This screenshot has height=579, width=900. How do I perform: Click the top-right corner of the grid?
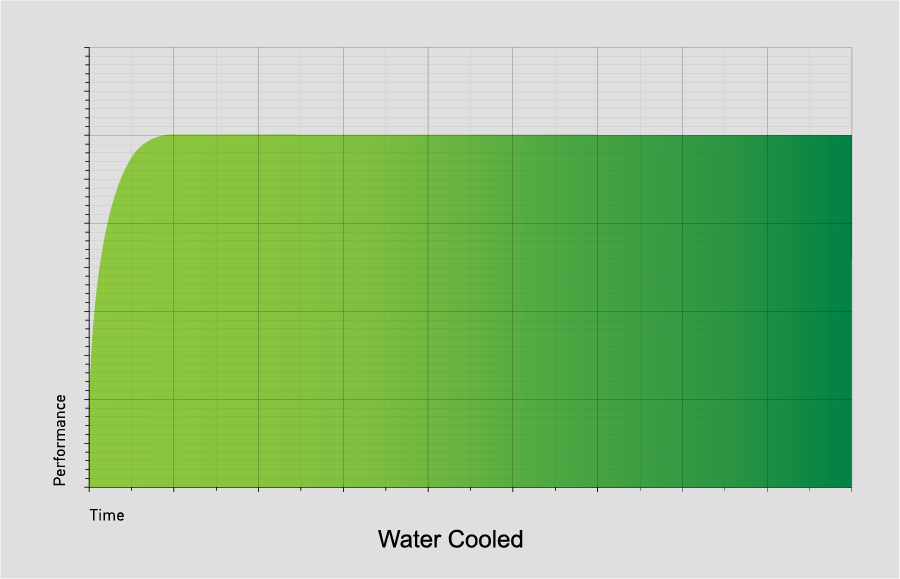852,48
